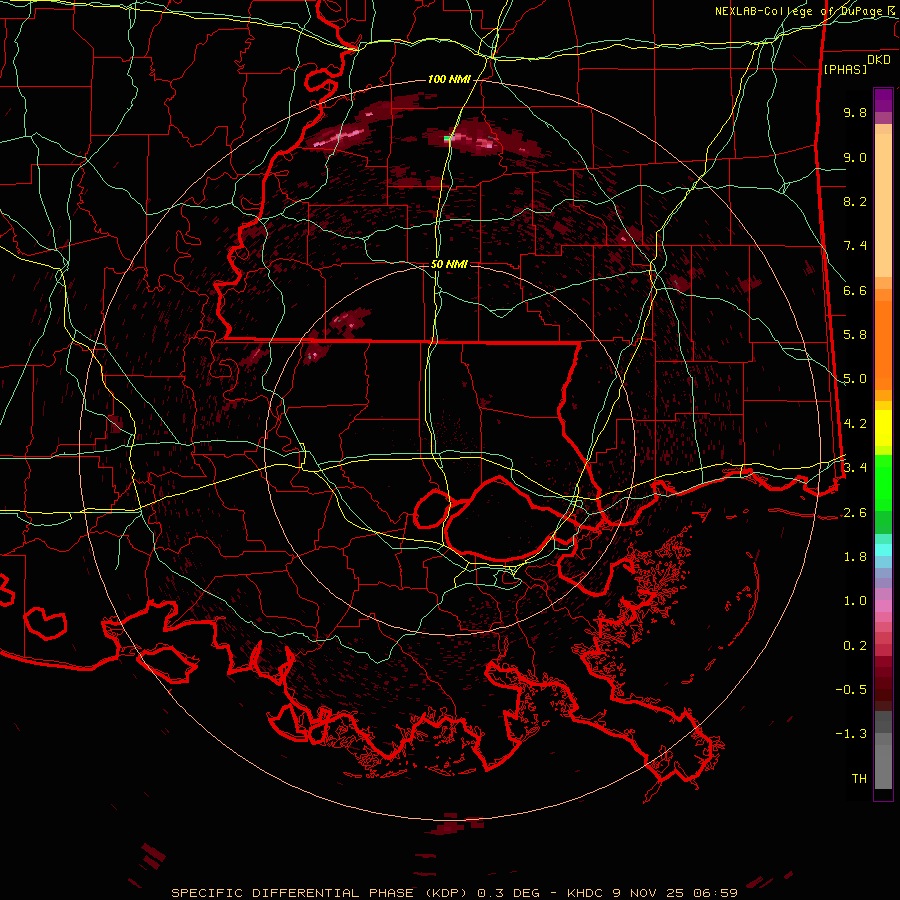The width and height of the screenshot is (900, 900).
Task: Click the 0.2 scale label
Action: pos(855,646)
